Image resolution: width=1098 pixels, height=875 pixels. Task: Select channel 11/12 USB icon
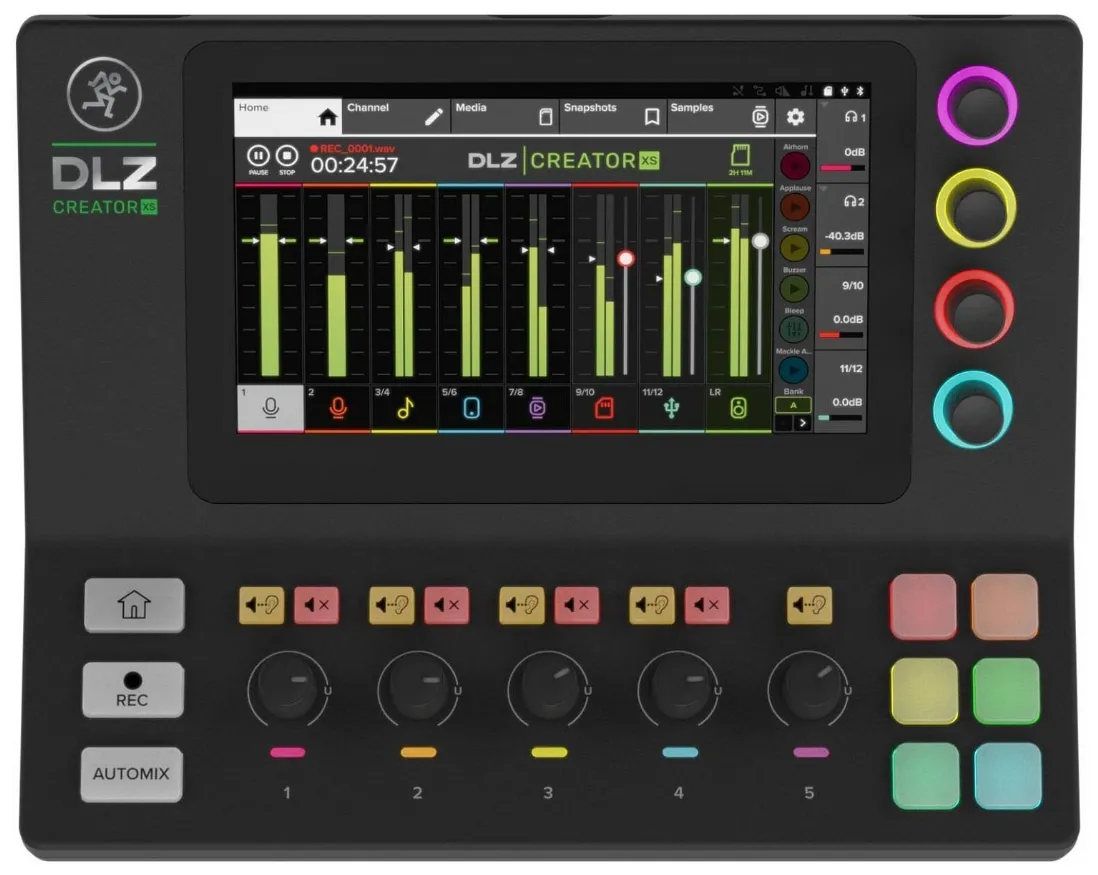click(x=672, y=409)
